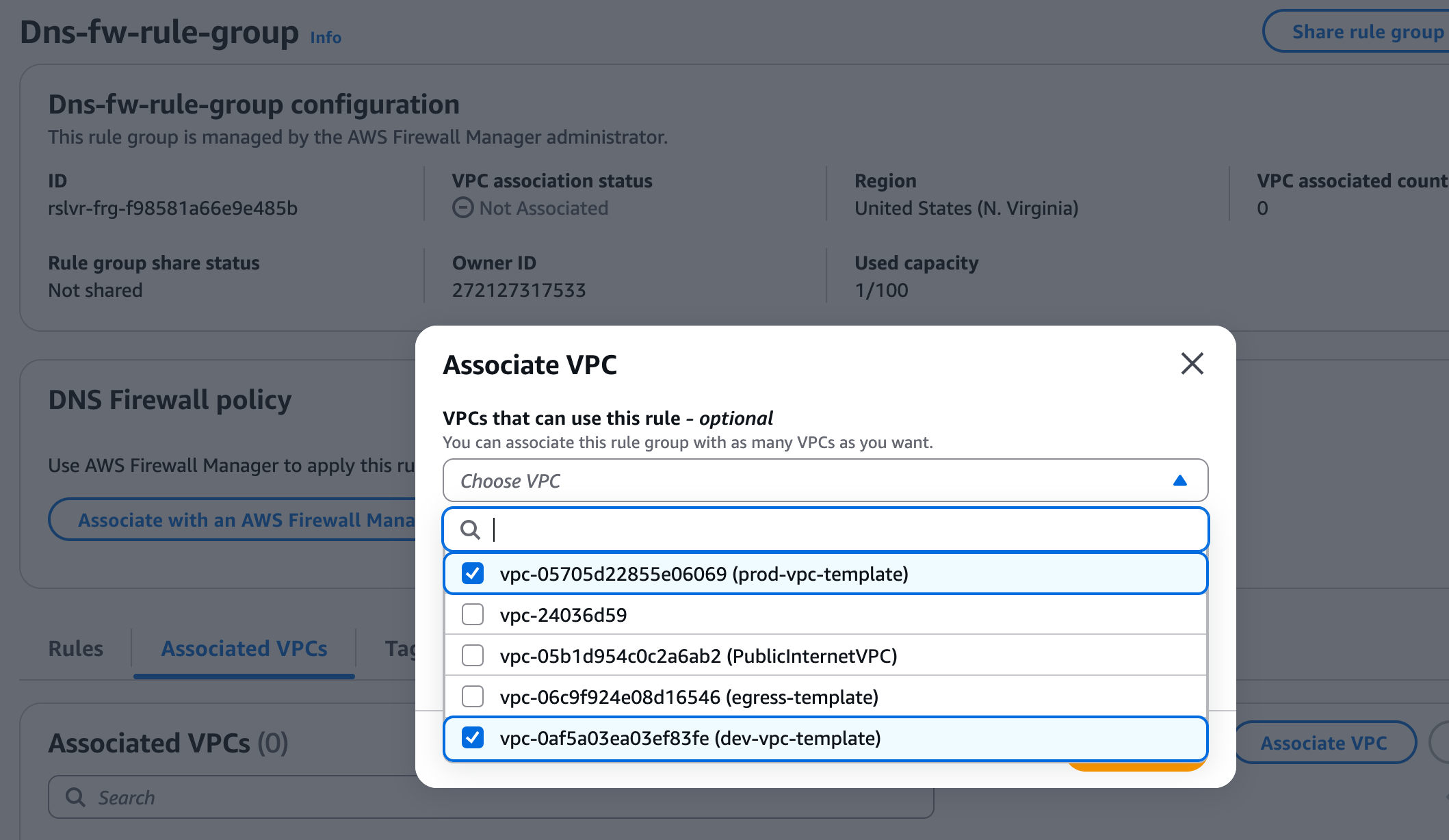Image resolution: width=1449 pixels, height=840 pixels.
Task: Select the Associated VPCs tab
Action: tap(244, 648)
